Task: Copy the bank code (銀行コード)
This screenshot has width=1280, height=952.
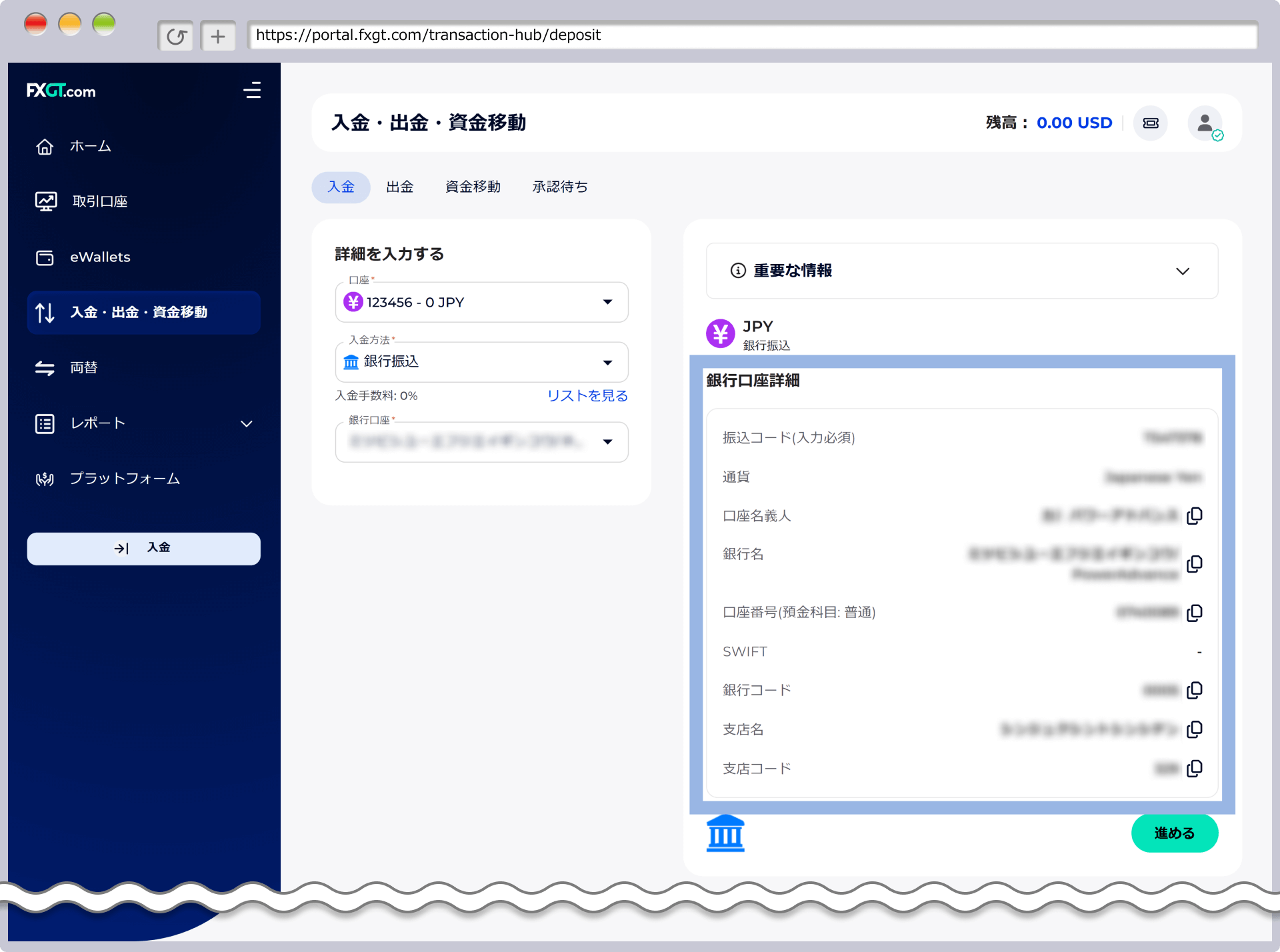Action: [x=1195, y=690]
